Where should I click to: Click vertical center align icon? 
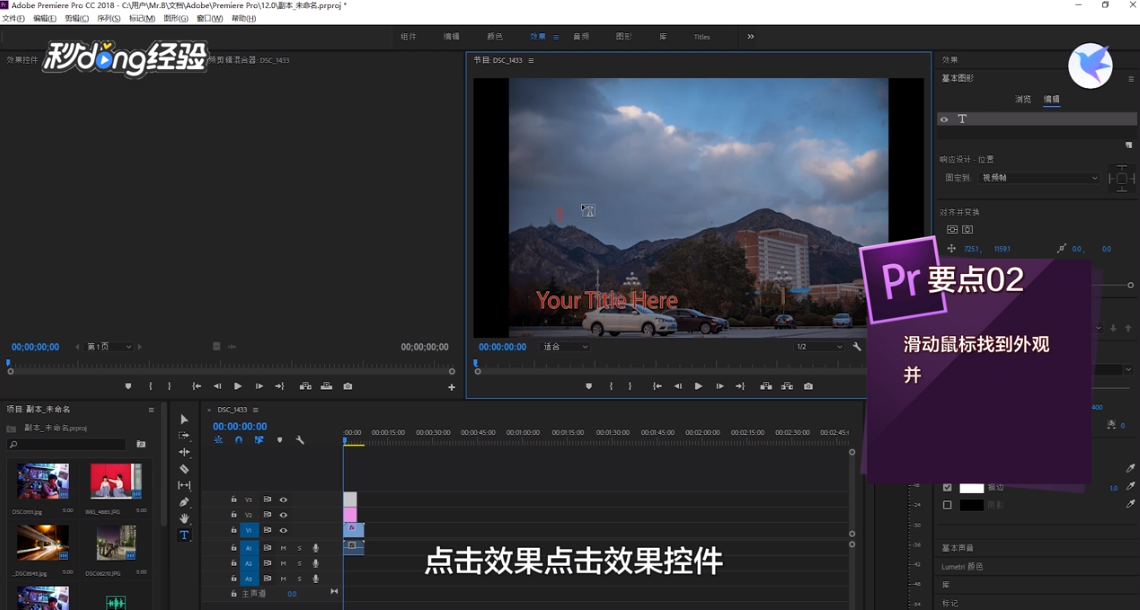[952, 230]
